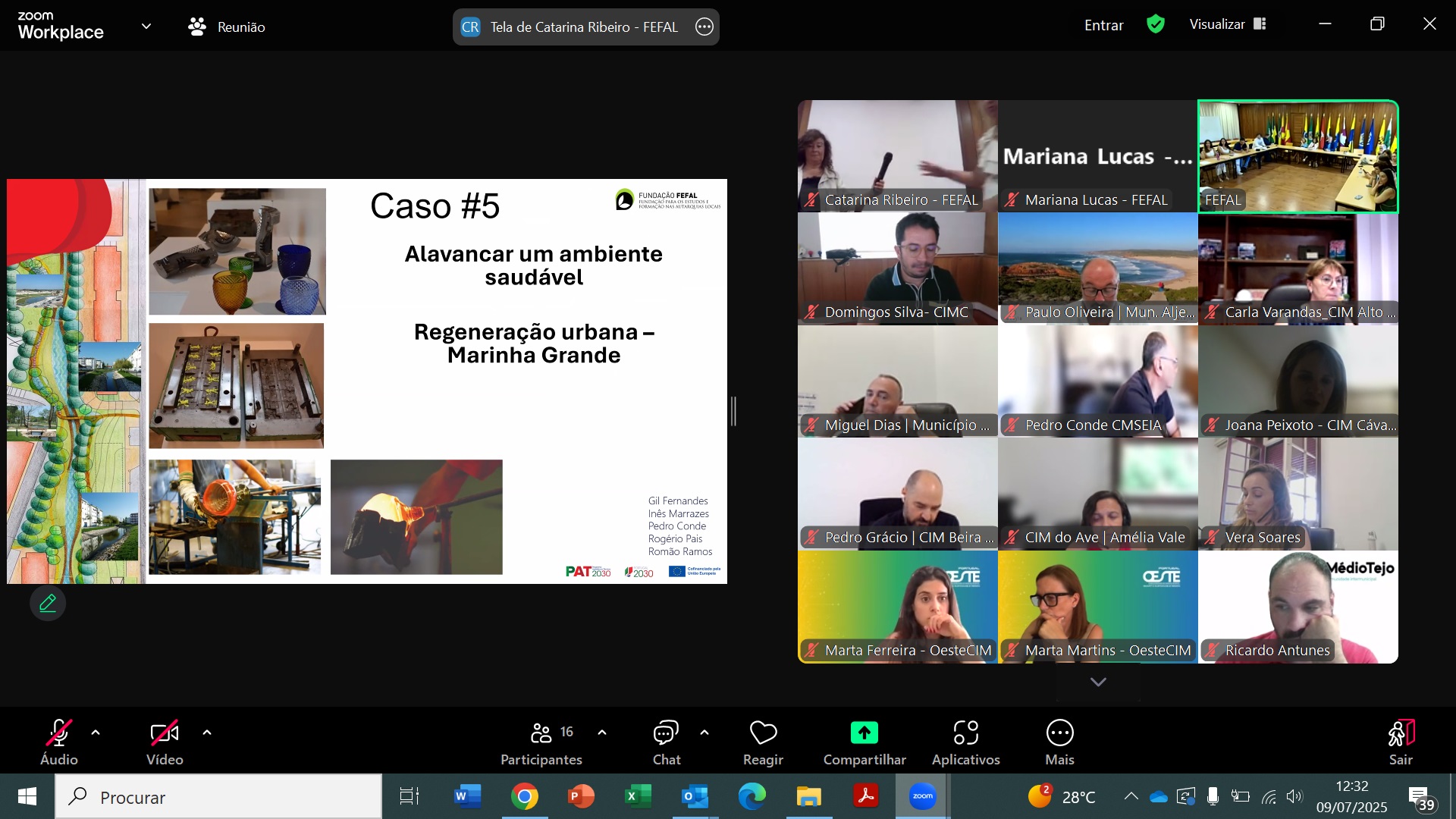Open the Aplicativos apps panel
This screenshot has width=1456, height=819.
(965, 733)
